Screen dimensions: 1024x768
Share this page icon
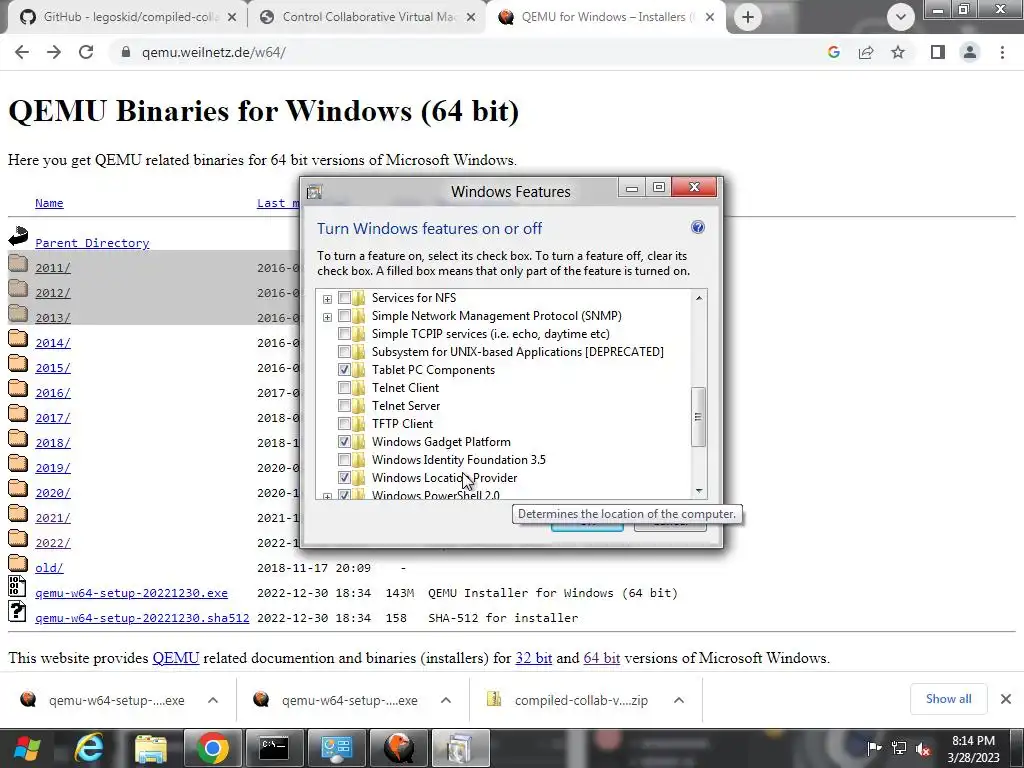pyautogui.click(x=866, y=52)
